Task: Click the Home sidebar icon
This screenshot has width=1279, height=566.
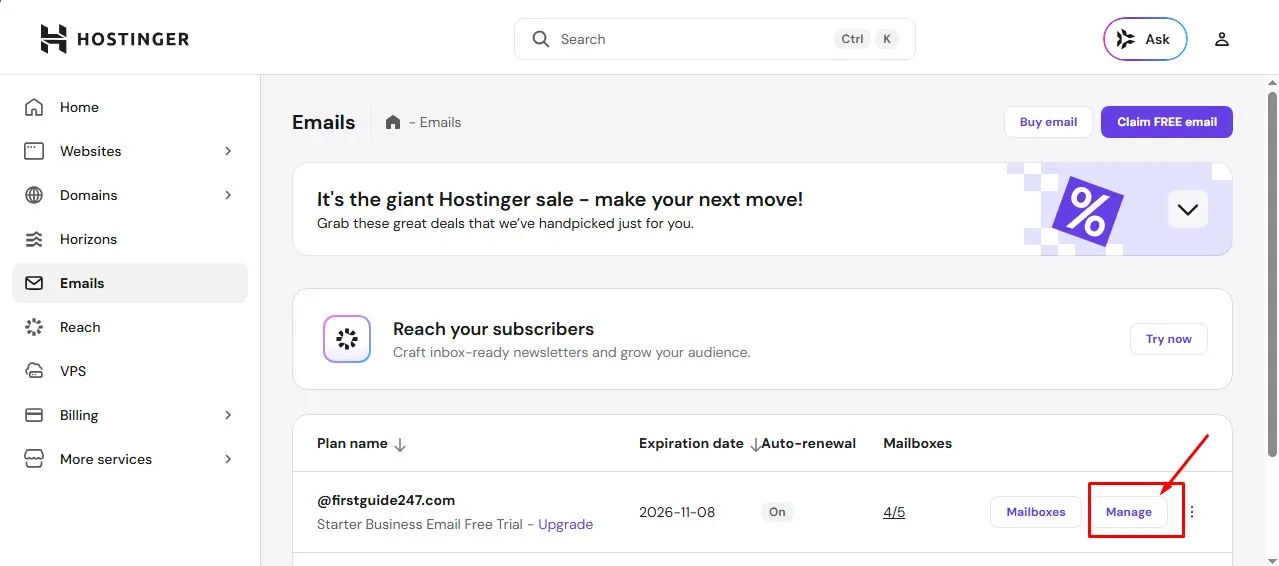Action: pyautogui.click(x=34, y=107)
